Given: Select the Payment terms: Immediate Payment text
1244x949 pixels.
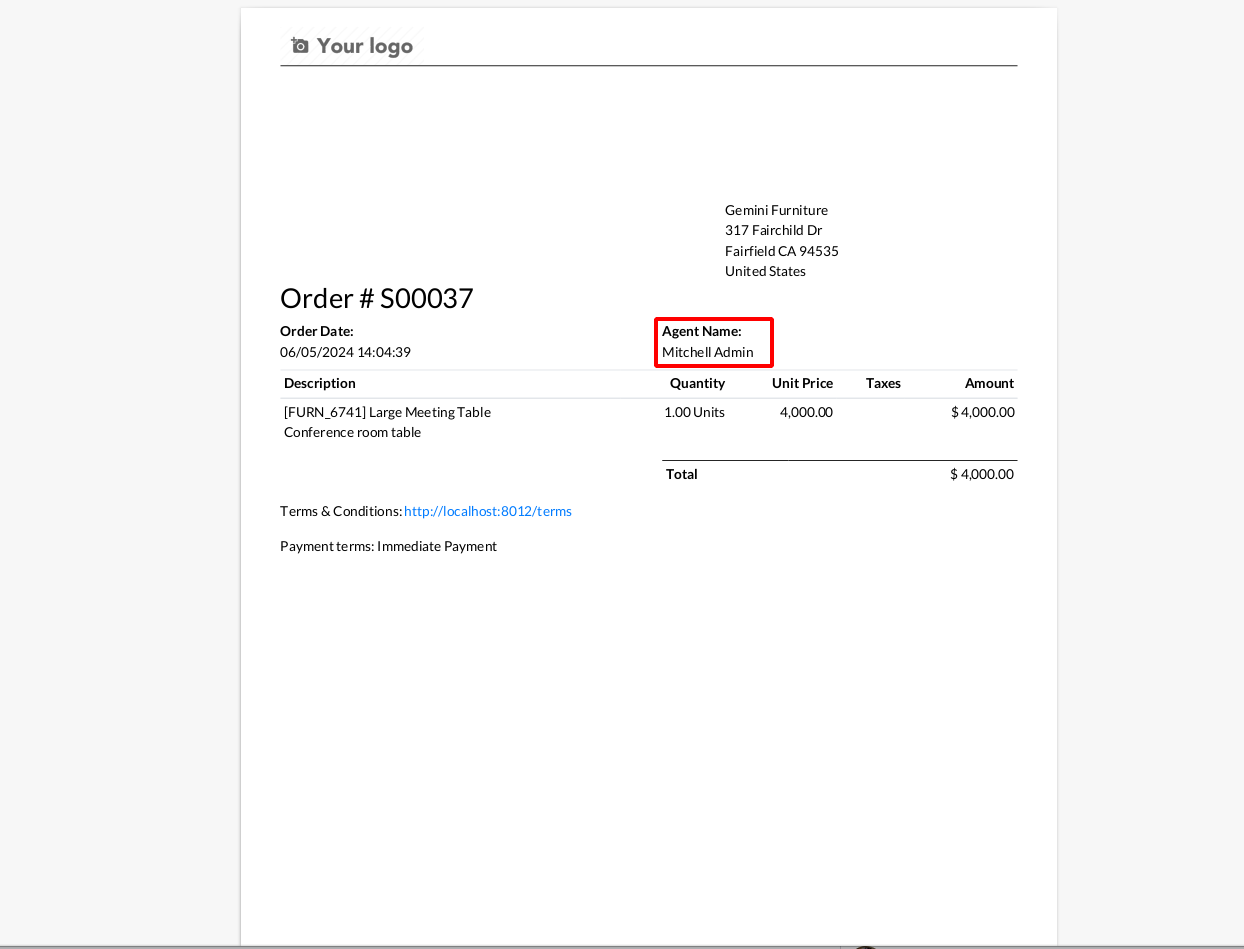Looking at the screenshot, I should coord(388,546).
